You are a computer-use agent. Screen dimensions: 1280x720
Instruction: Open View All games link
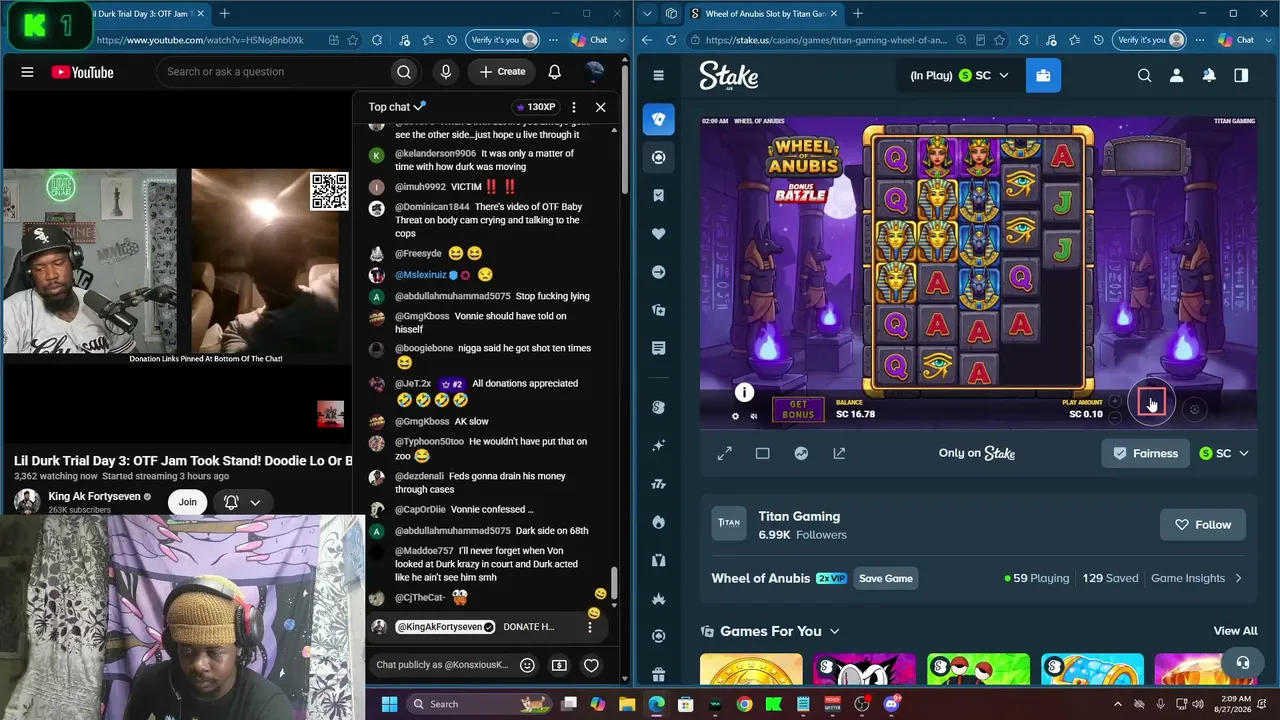tap(1235, 631)
